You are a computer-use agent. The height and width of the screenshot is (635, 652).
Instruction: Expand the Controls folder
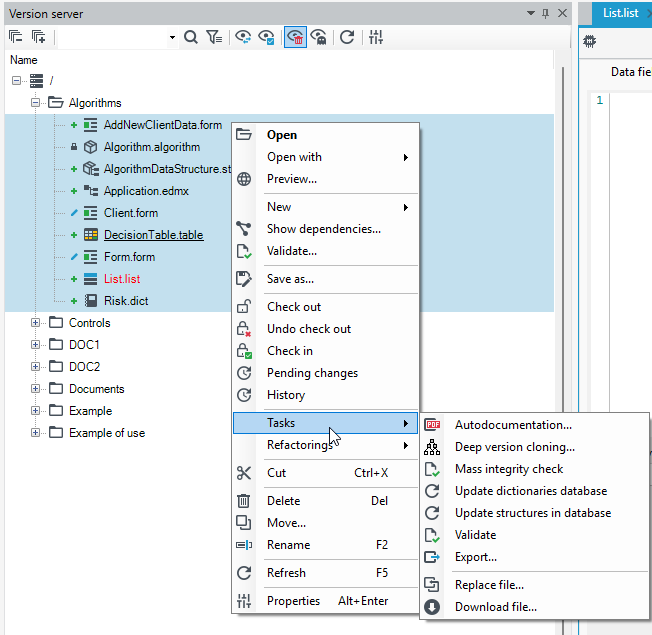[x=35, y=323]
